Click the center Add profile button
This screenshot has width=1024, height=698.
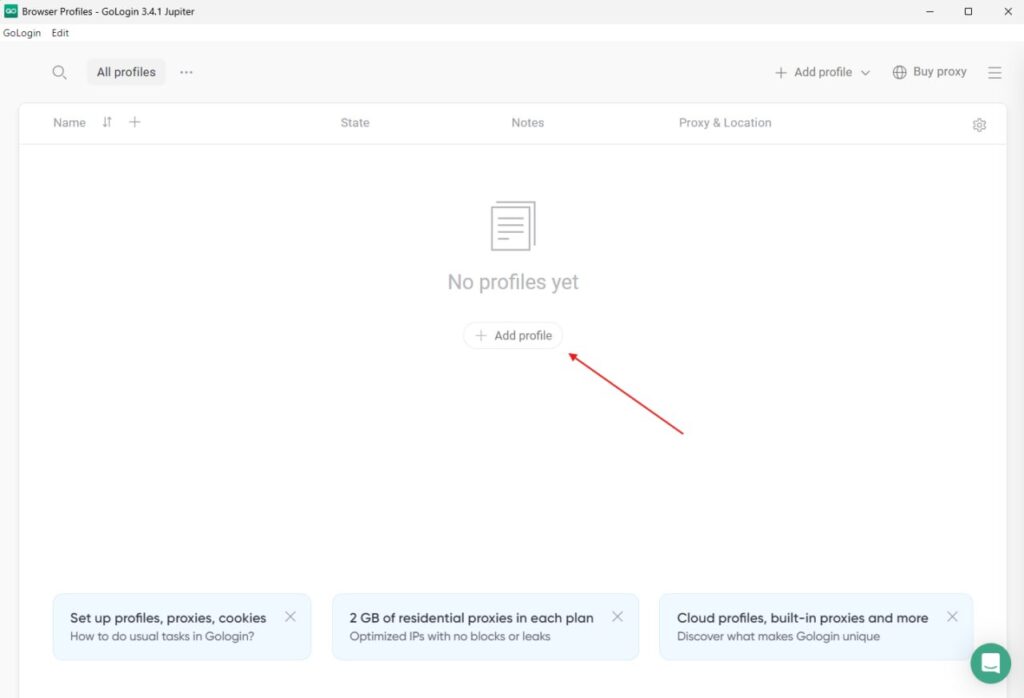[513, 336]
